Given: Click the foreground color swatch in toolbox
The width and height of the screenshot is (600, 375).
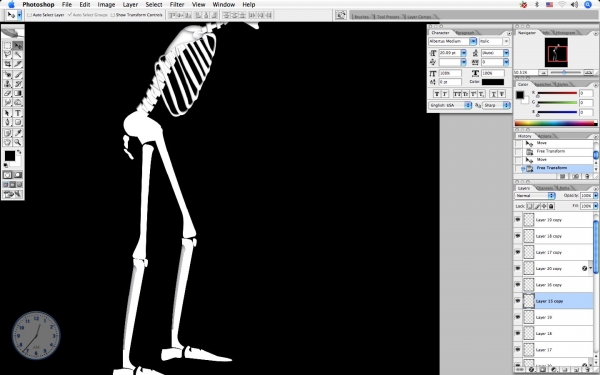Looking at the screenshot, I should tap(10, 156).
